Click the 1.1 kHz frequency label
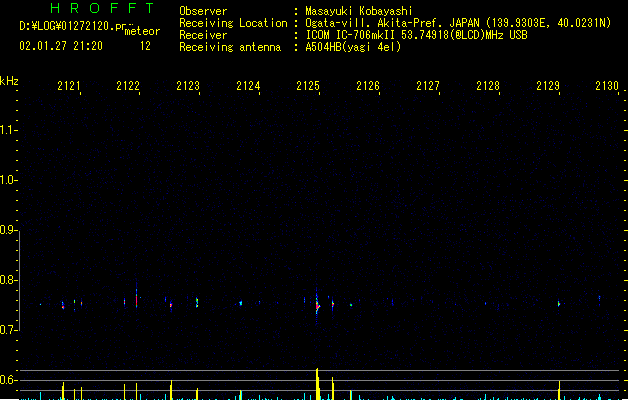 (8, 130)
